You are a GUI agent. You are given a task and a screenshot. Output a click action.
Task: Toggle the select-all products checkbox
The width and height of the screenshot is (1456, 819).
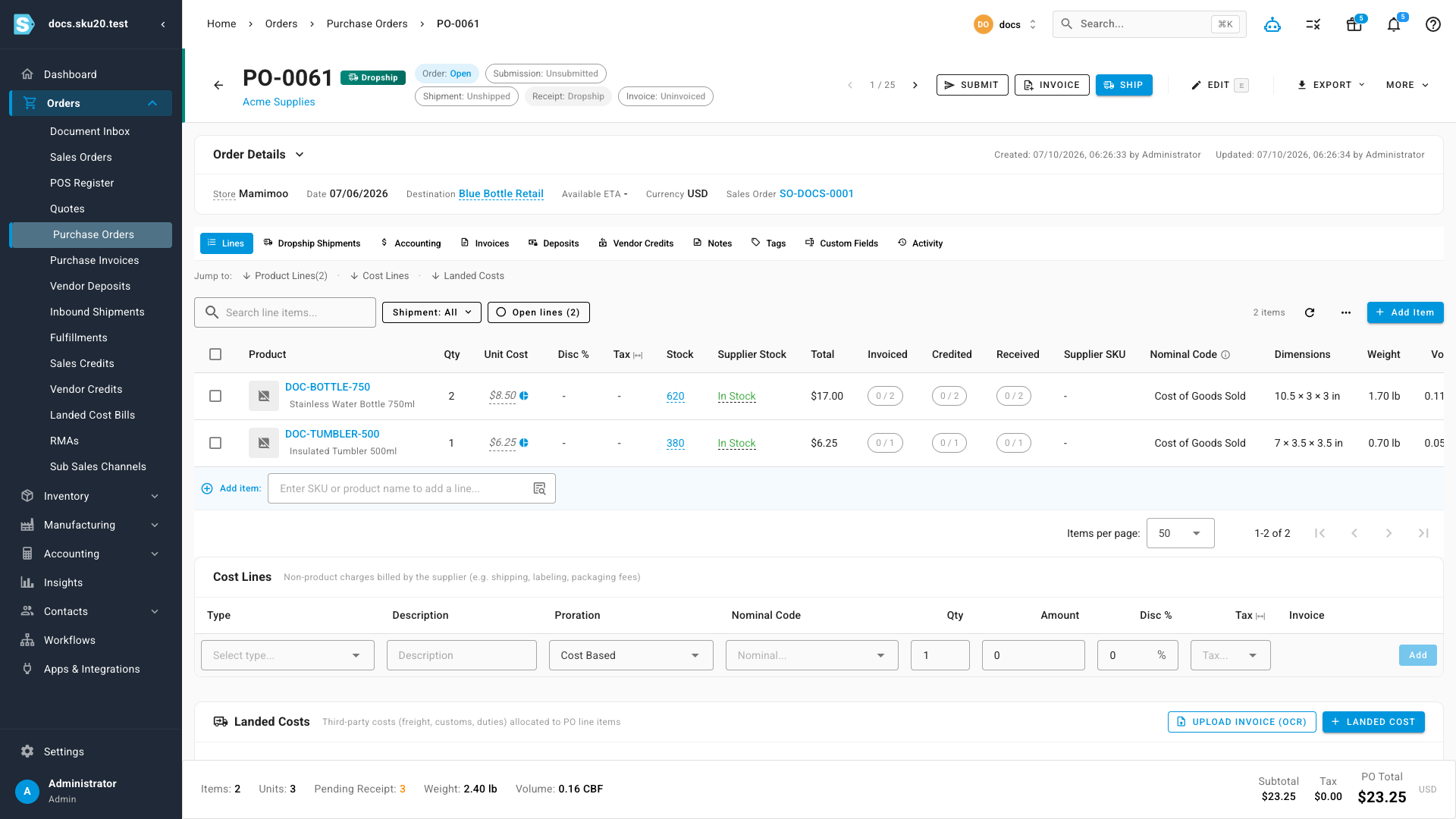pos(215,354)
